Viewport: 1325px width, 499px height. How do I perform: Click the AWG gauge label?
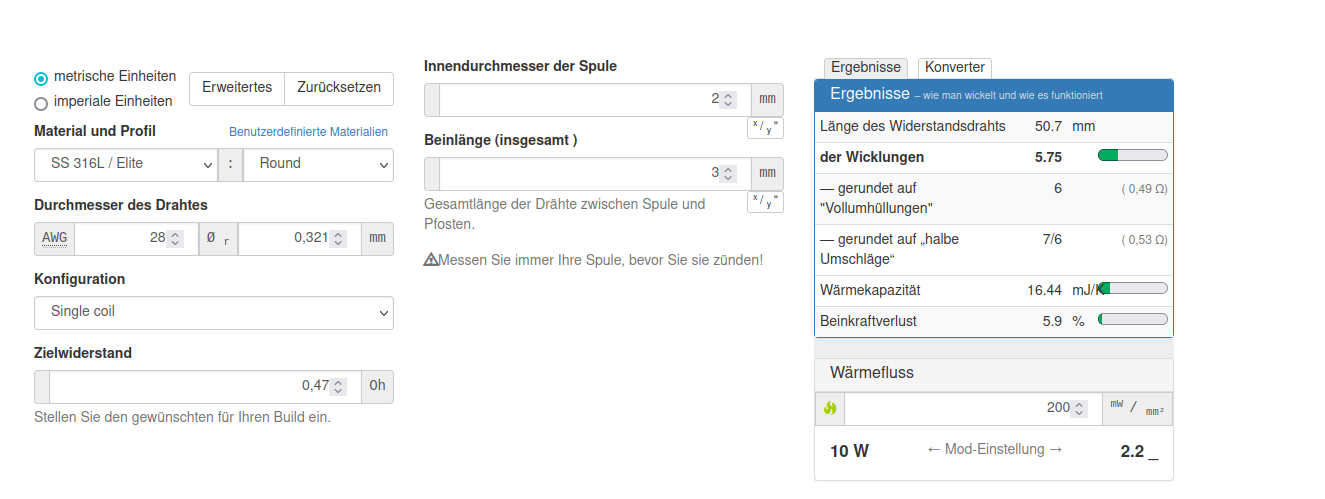pyautogui.click(x=54, y=239)
